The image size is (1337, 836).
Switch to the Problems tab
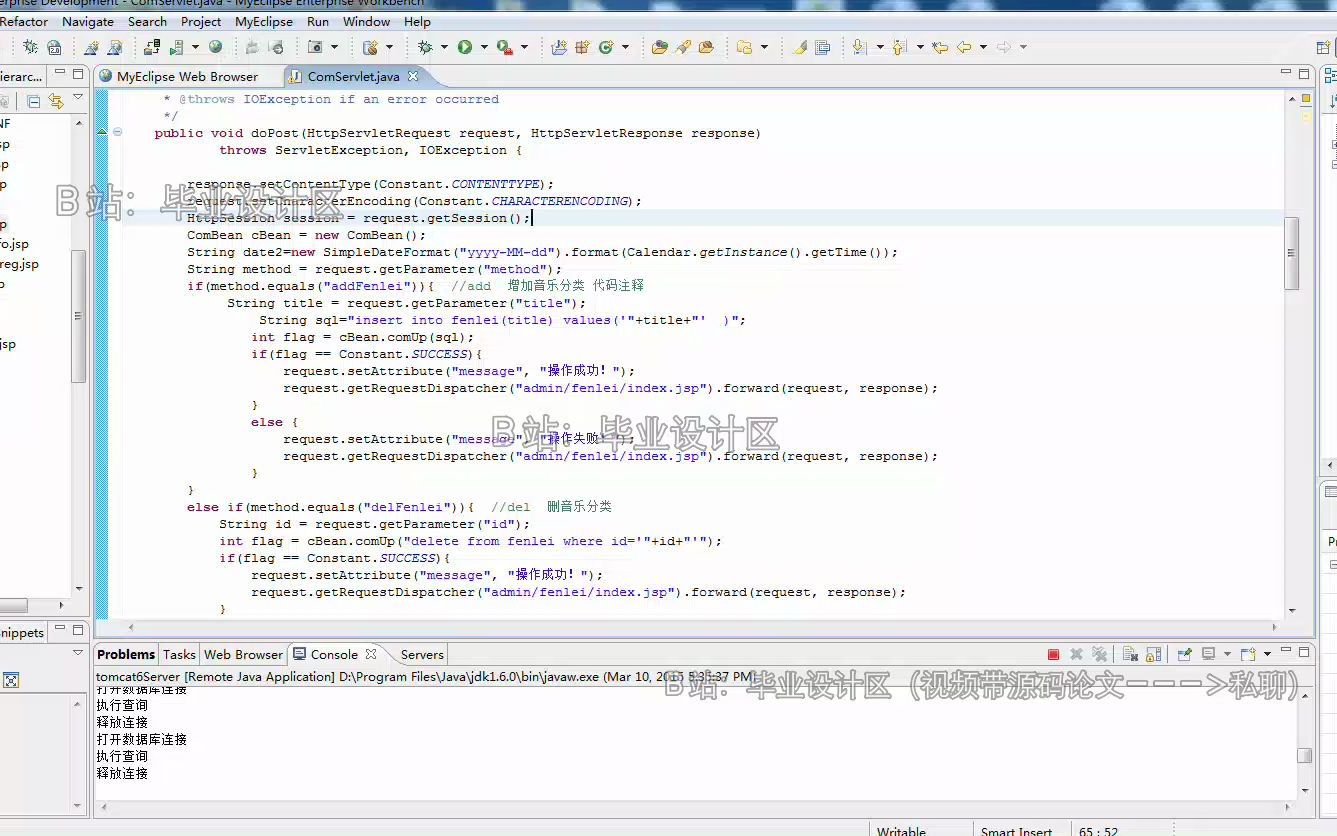click(x=126, y=654)
